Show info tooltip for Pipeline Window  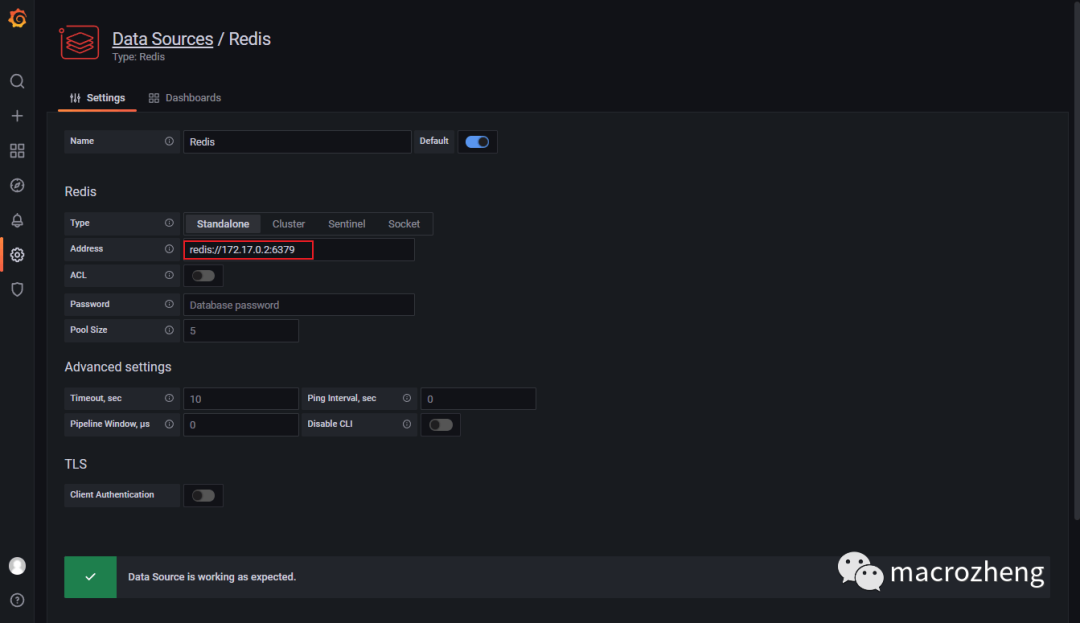pos(169,424)
